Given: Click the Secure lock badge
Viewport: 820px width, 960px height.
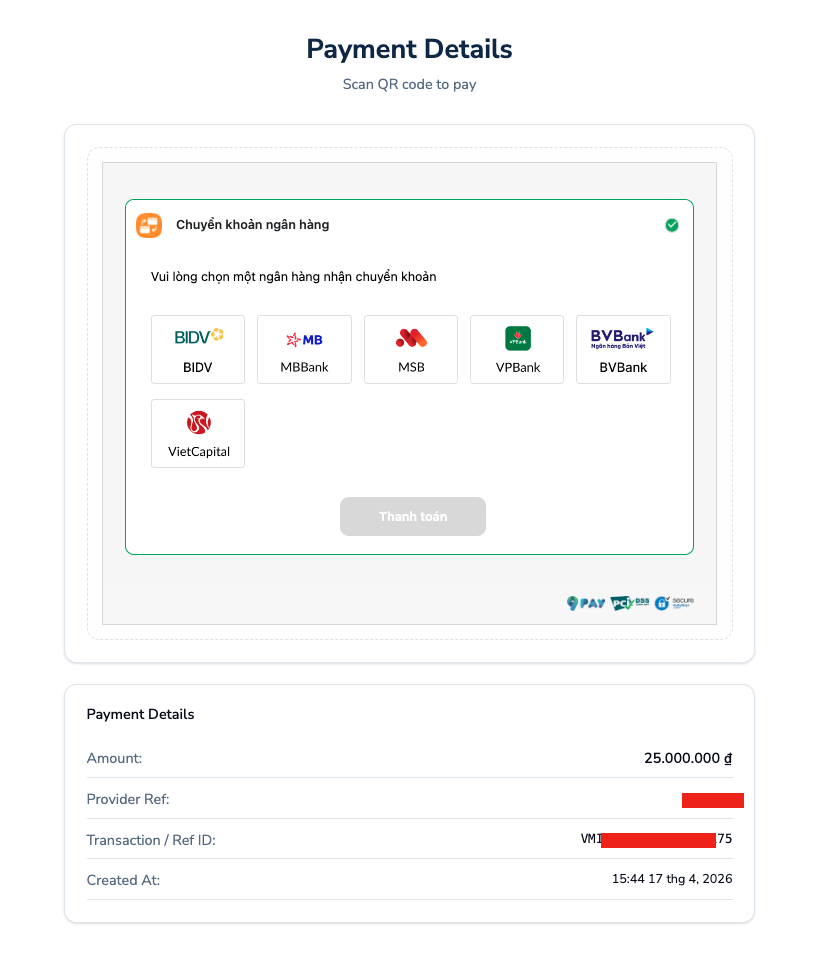Looking at the screenshot, I should 674,603.
